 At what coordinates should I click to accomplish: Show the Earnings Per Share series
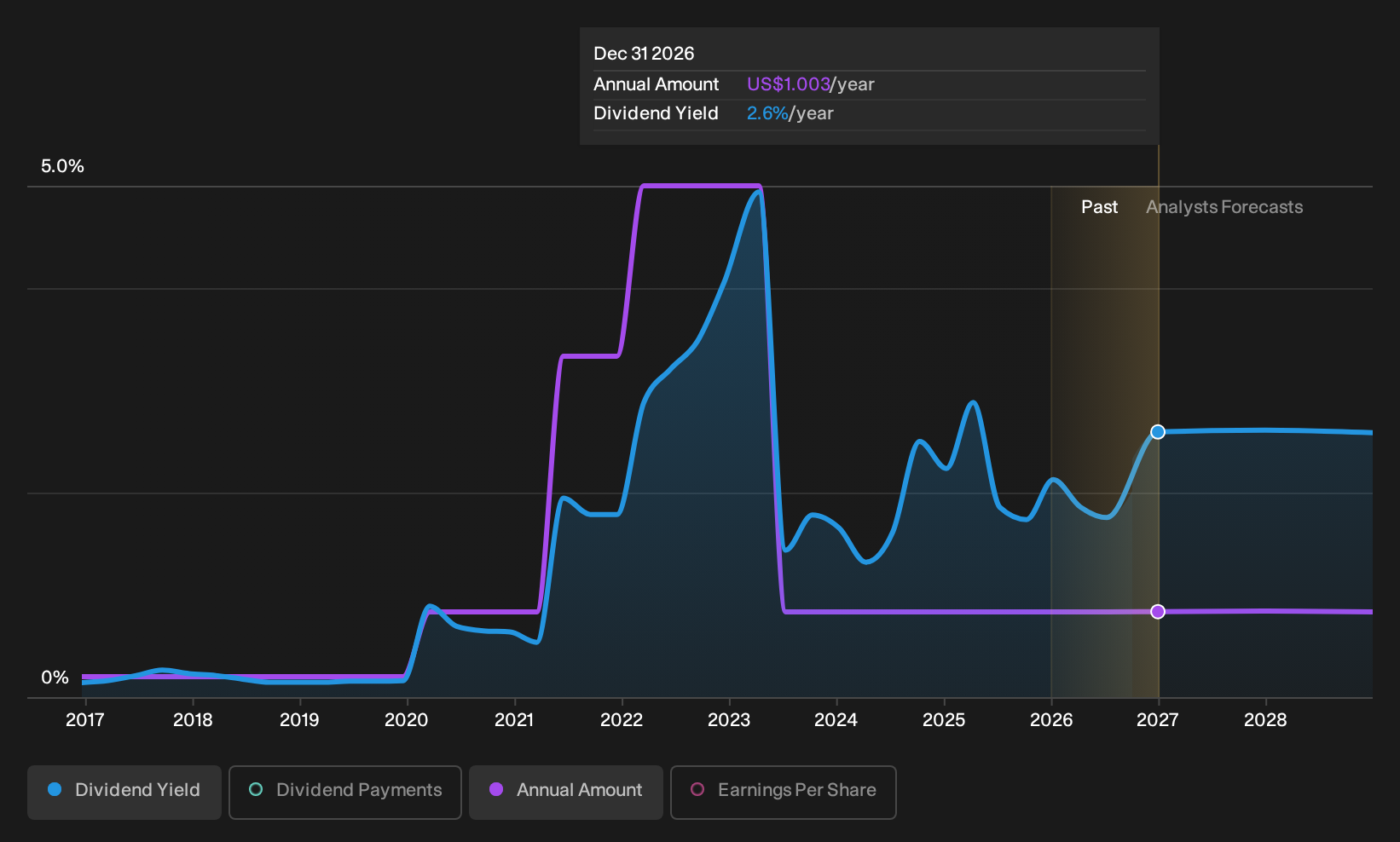(x=784, y=793)
